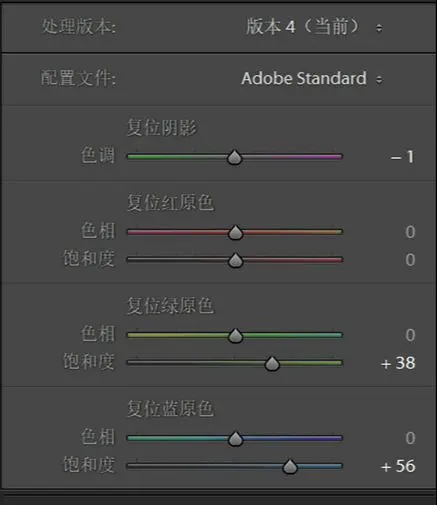Click the blue primary 色相 slider handle
437x505 pixels.
pos(235,439)
